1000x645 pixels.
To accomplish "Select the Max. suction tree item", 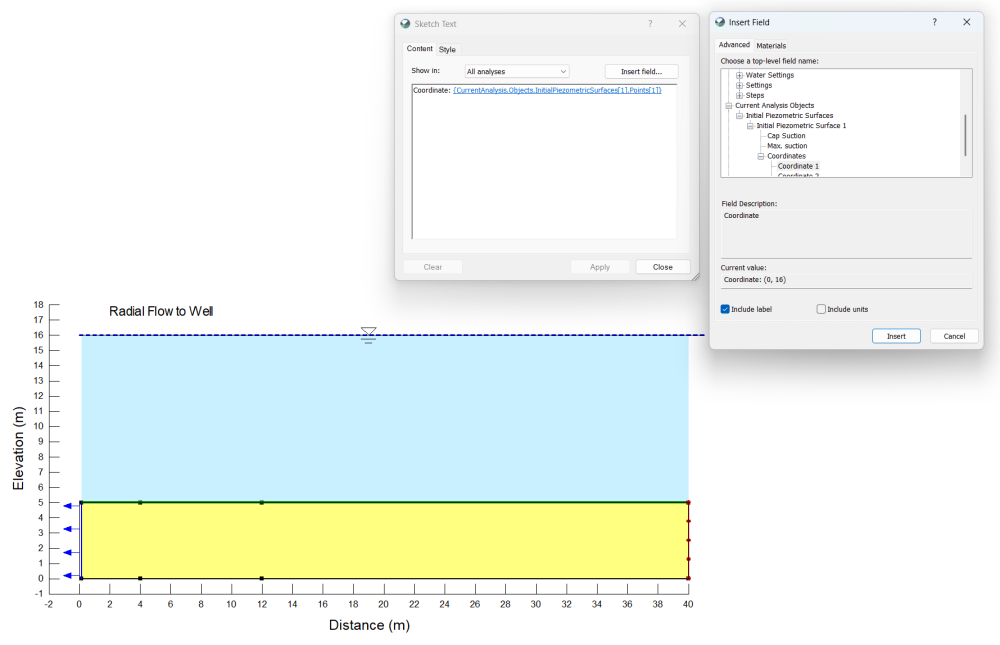I will [787, 146].
